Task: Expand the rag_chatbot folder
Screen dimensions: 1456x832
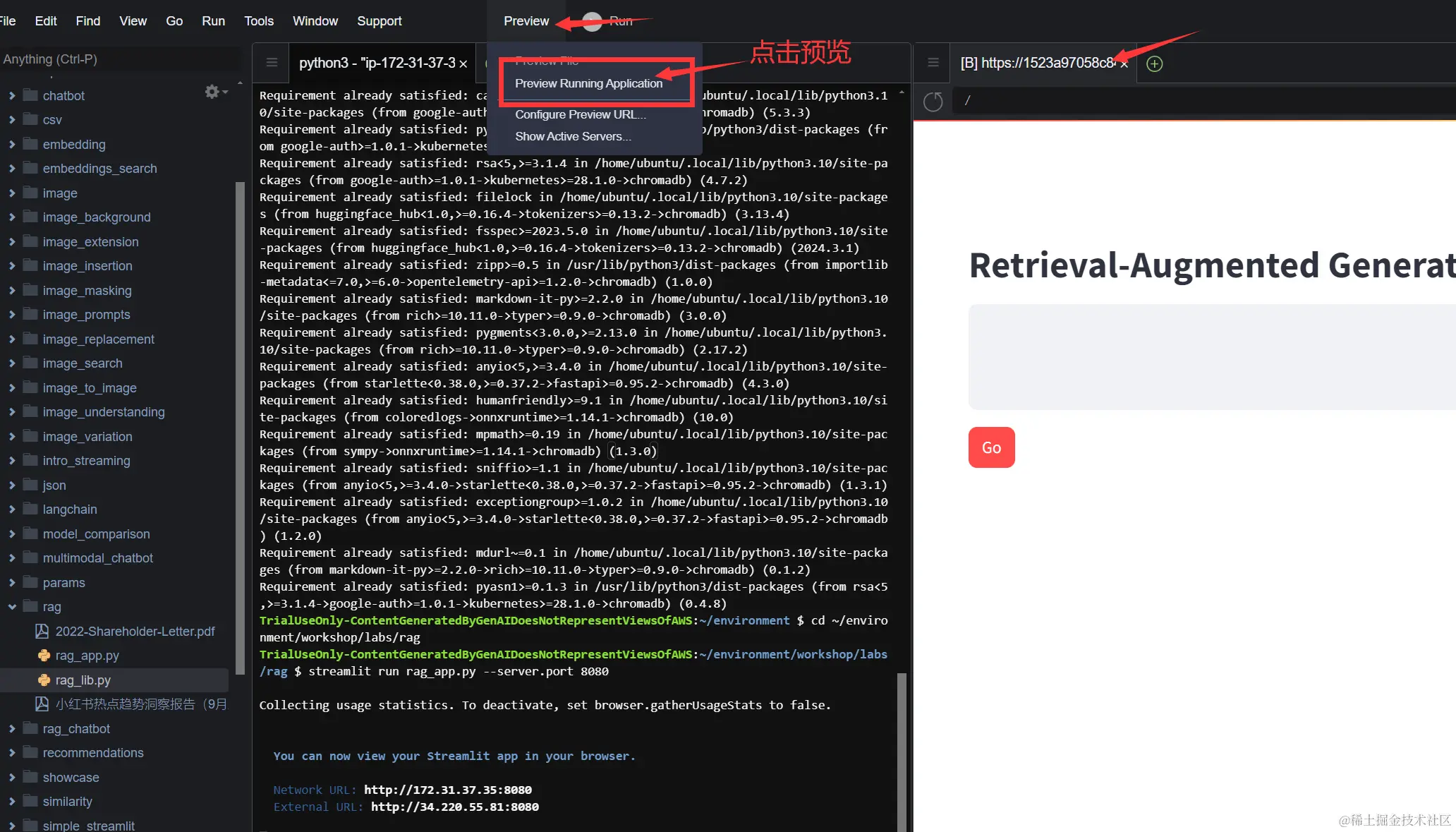Action: coord(12,729)
